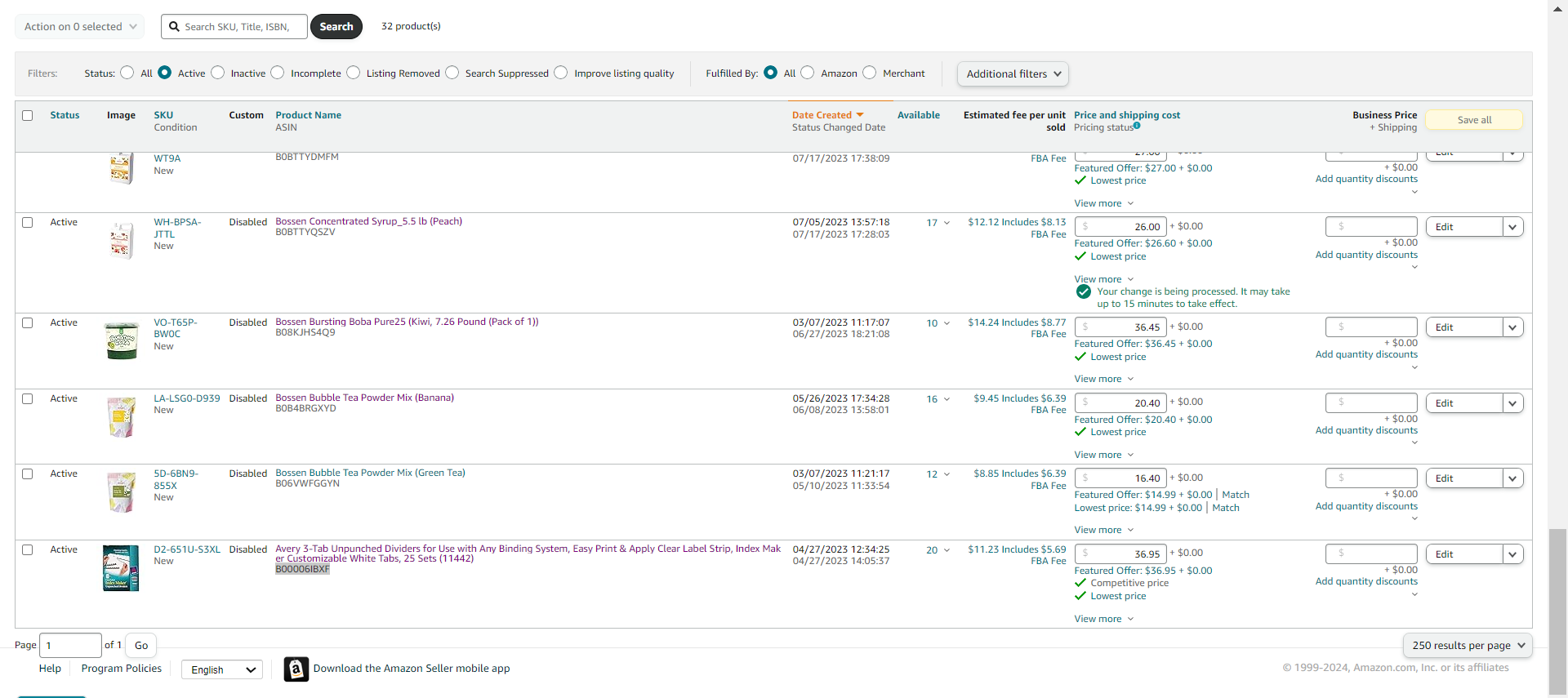Filter by Incomplete status
Image resolution: width=1568 pixels, height=698 pixels.
[278, 73]
